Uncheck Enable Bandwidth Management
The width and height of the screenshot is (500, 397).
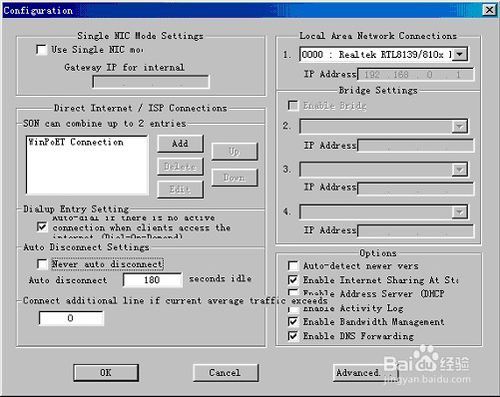[293, 322]
